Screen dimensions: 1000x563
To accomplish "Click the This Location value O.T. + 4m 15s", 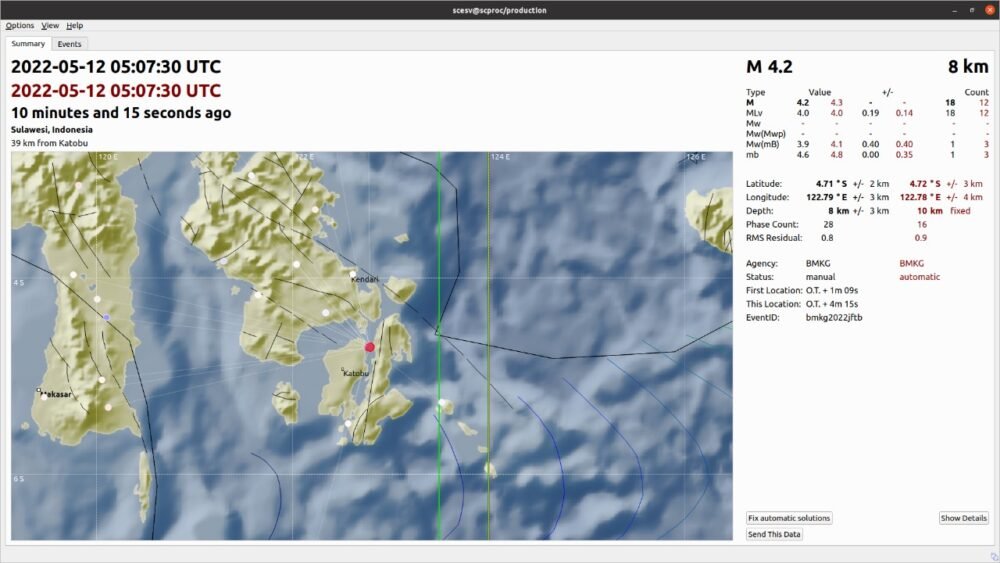I will (832, 304).
